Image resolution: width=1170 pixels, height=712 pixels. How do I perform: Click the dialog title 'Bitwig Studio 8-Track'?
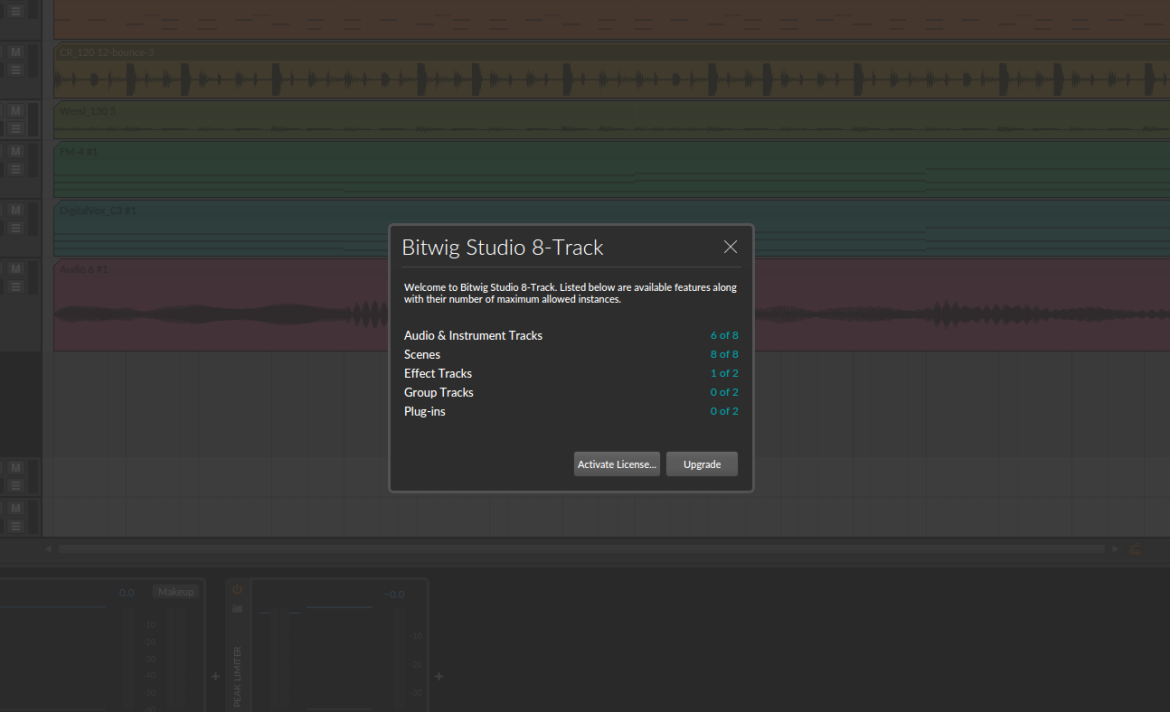click(x=502, y=248)
